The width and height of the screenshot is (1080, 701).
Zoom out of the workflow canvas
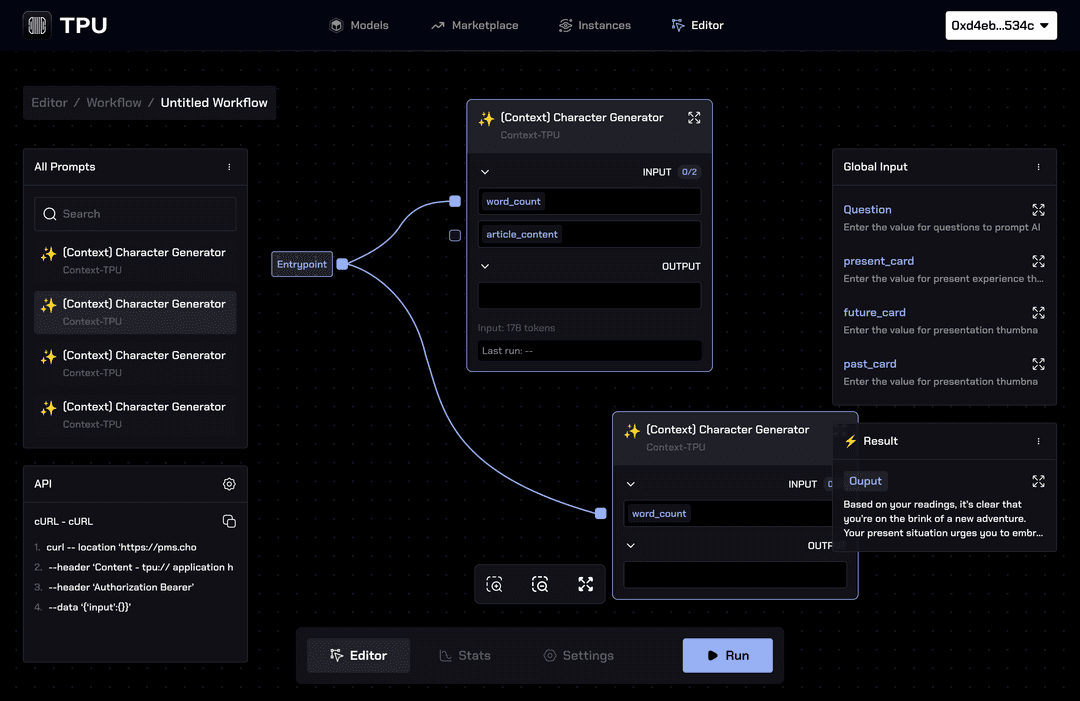(540, 584)
